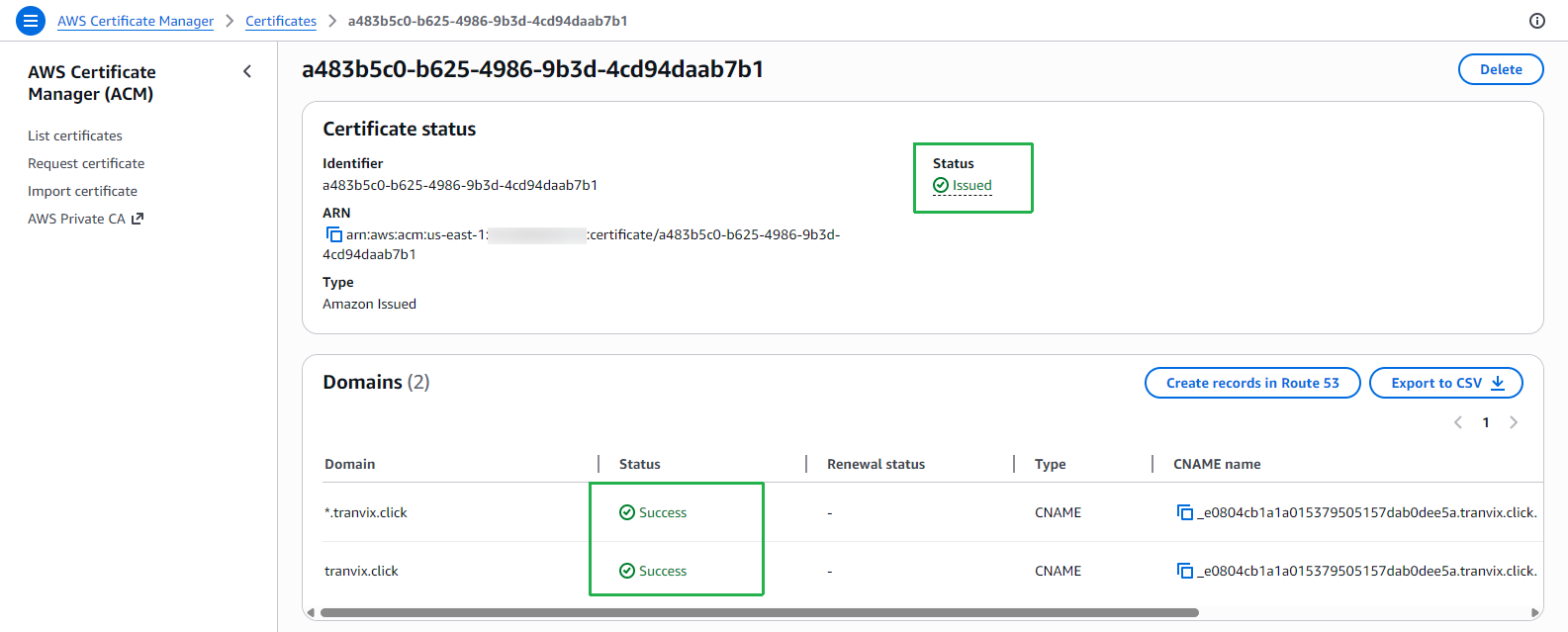The width and height of the screenshot is (1568, 632).
Task: Click Success text in *.tranvix.click row
Action: [x=663, y=512]
